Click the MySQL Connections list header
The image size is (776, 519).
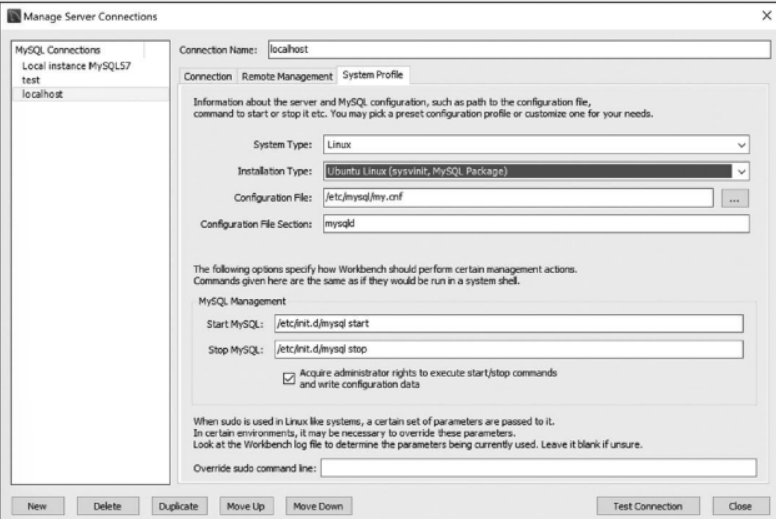point(57,50)
